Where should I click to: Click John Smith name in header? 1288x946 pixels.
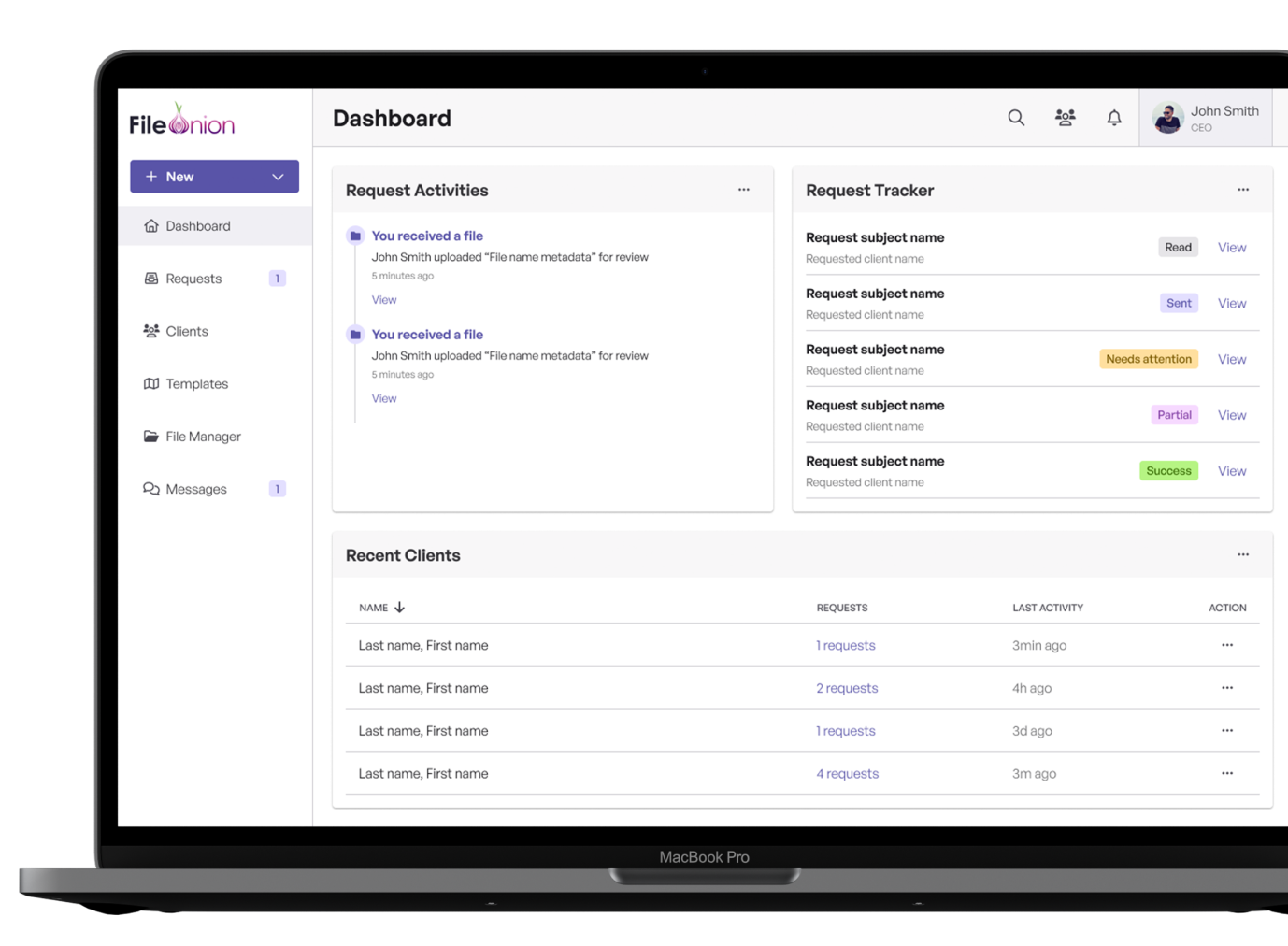[x=1224, y=111]
